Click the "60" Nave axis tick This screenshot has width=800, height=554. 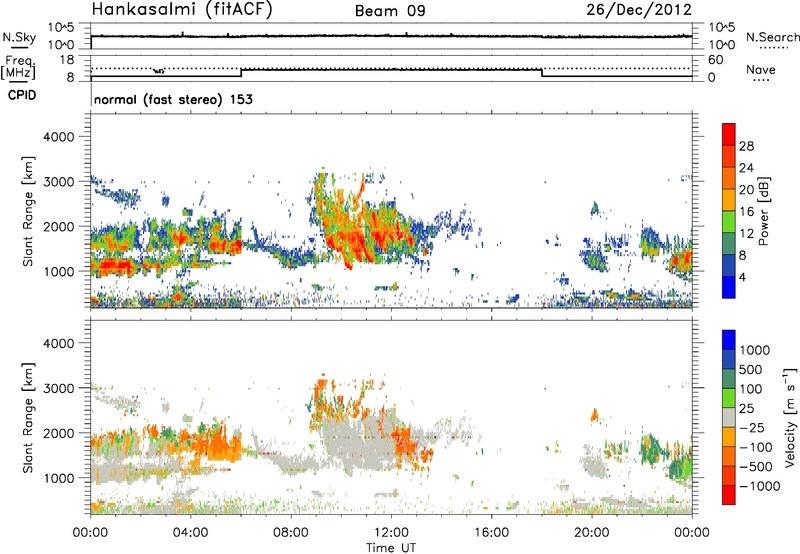[715, 60]
